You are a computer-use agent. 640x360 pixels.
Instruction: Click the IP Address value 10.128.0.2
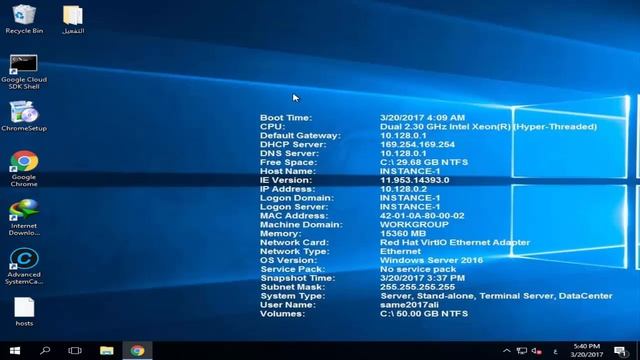click(x=403, y=189)
